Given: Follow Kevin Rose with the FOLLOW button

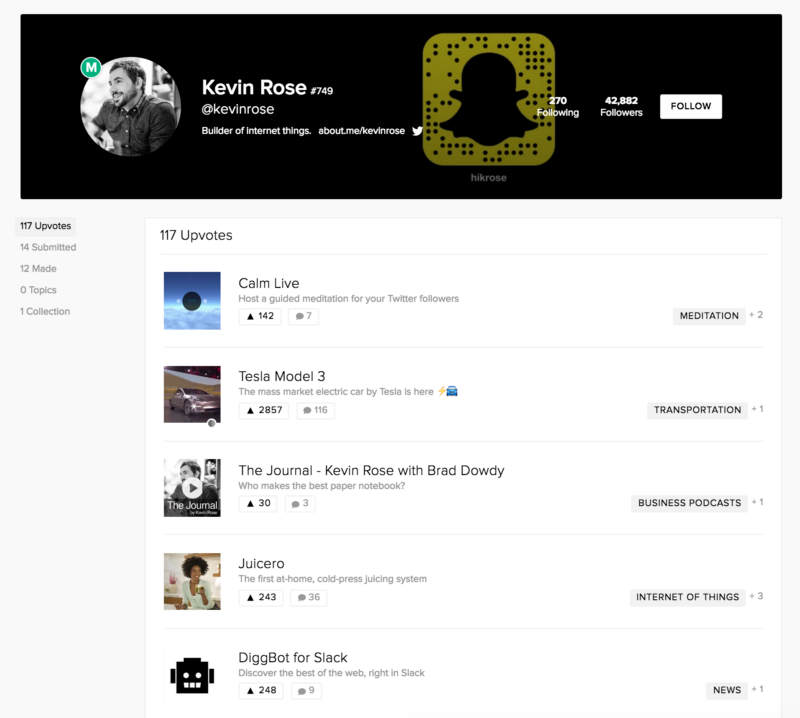Looking at the screenshot, I should (691, 106).
